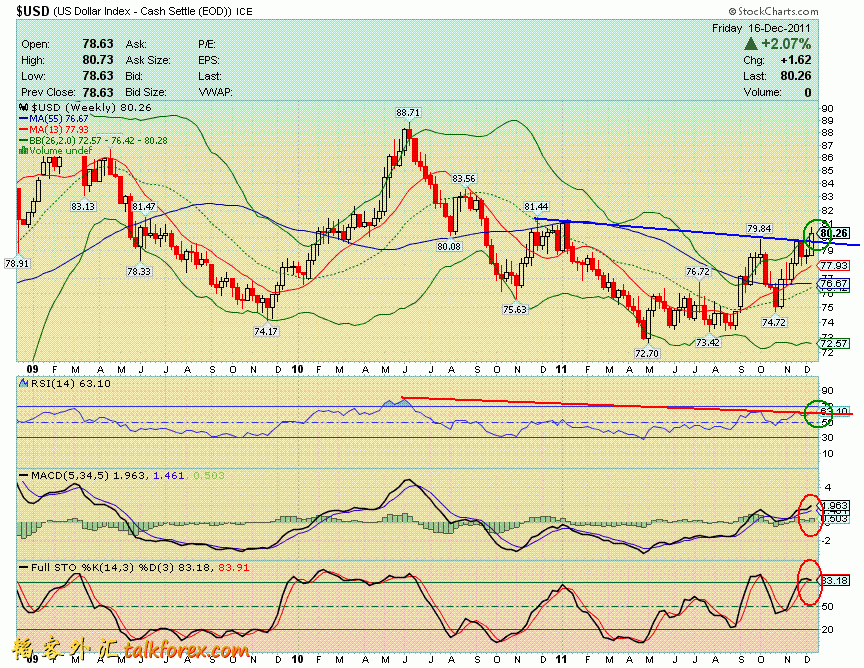The image size is (864, 668).
Task: Click the Open value 78.63
Action: 98,44
